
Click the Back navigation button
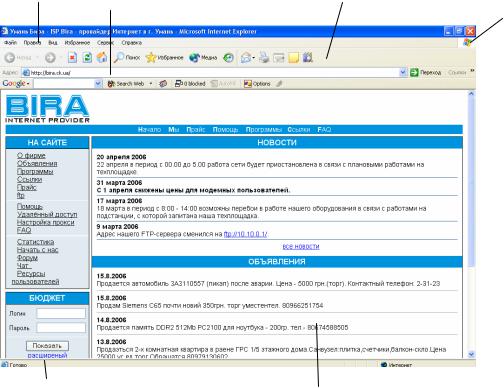(x=18, y=58)
